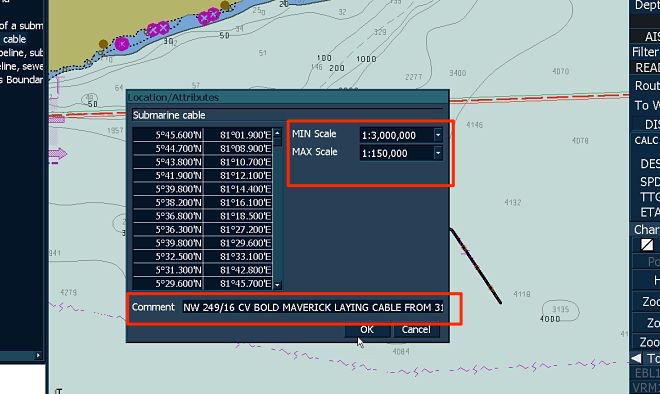660x394 pixels.
Task: Click the black cable line segment
Action: pyautogui.click(x=476, y=266)
